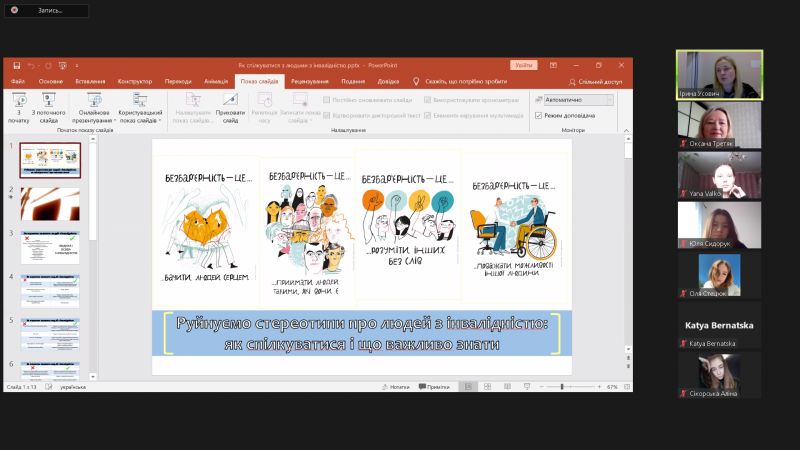Select slide 3 thumbnail in slide panel
This screenshot has width=800, height=450.
tap(51, 246)
